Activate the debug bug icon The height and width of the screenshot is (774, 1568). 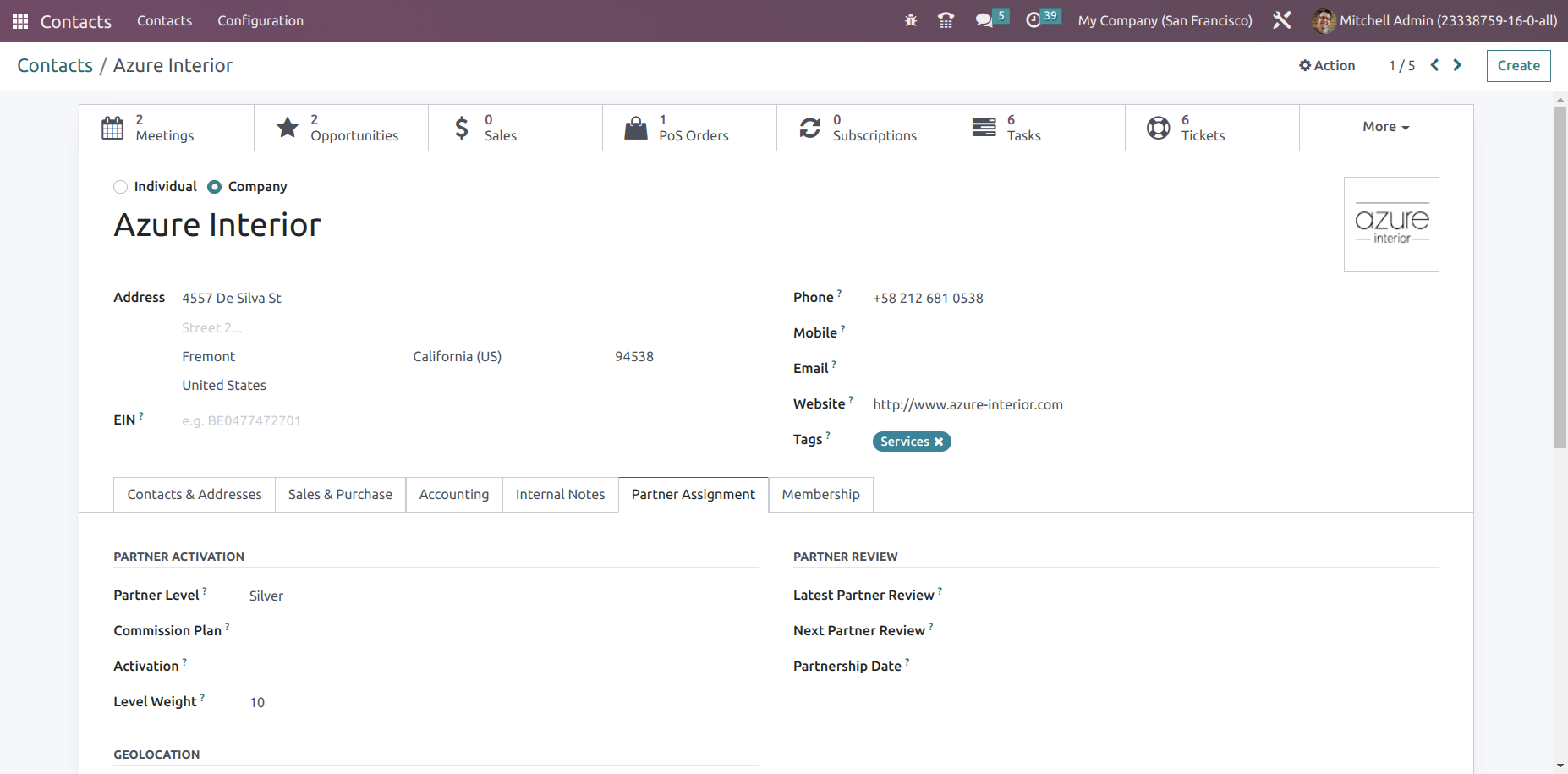pyautogui.click(x=911, y=19)
